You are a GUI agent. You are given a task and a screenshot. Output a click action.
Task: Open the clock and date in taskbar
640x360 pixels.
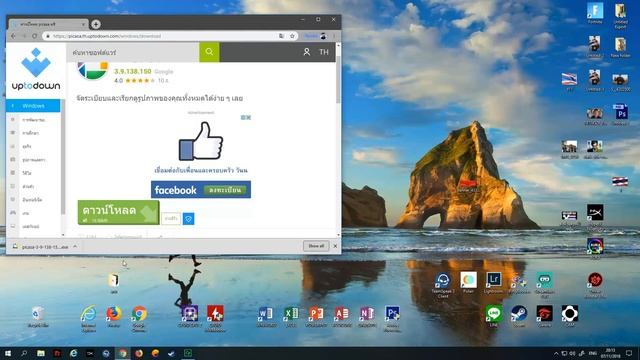click(x=611, y=353)
